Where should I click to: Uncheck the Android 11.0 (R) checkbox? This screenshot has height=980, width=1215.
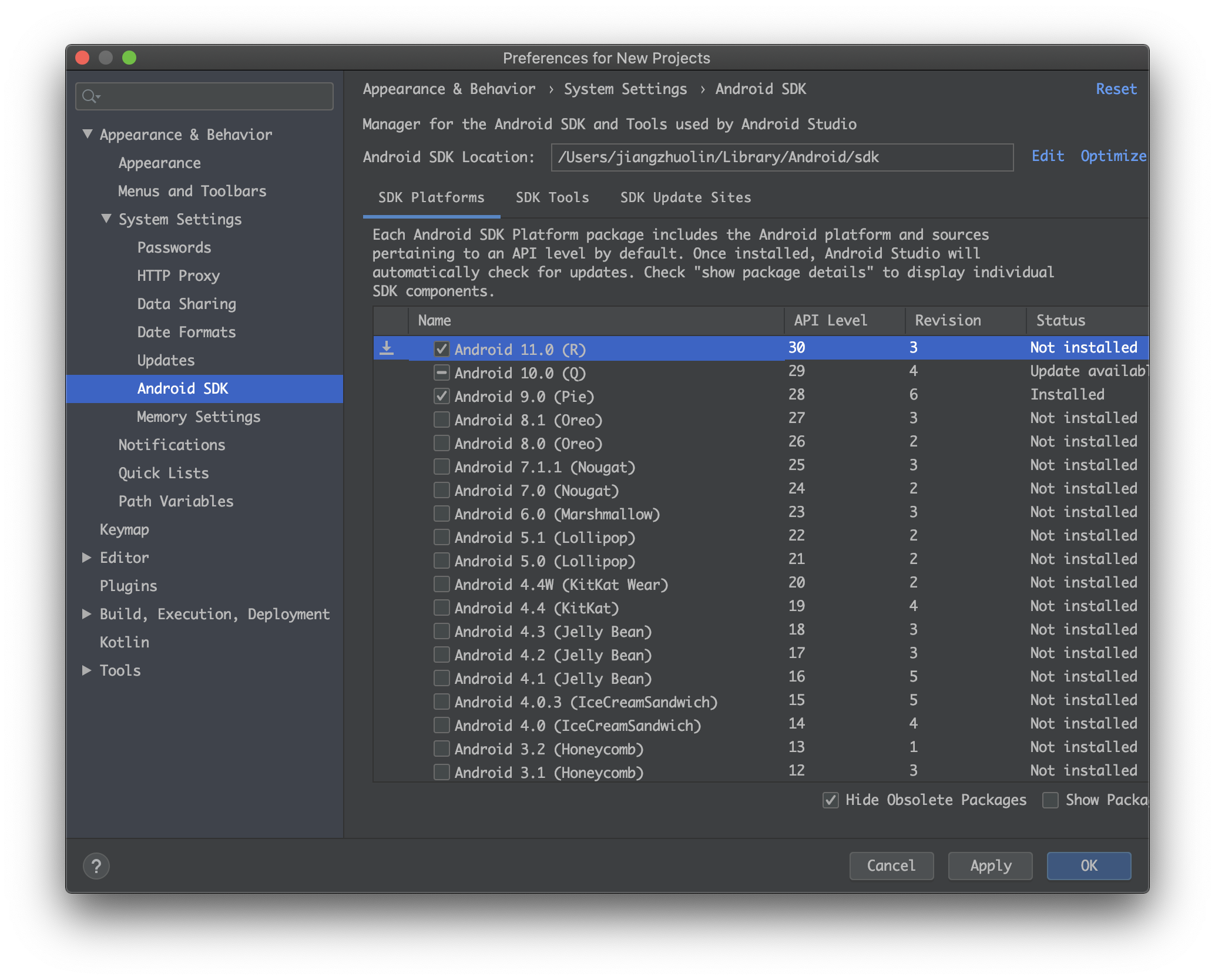[441, 349]
